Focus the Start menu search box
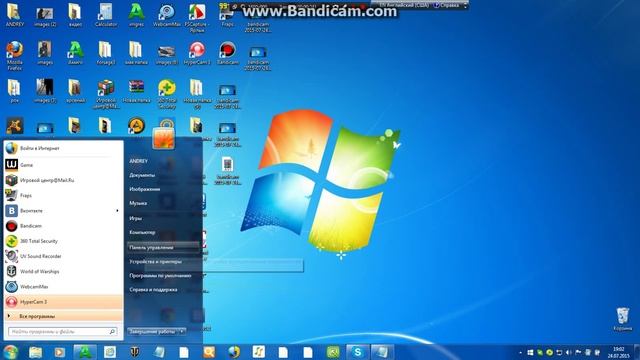Screen dimensions: 640x360 [62, 332]
